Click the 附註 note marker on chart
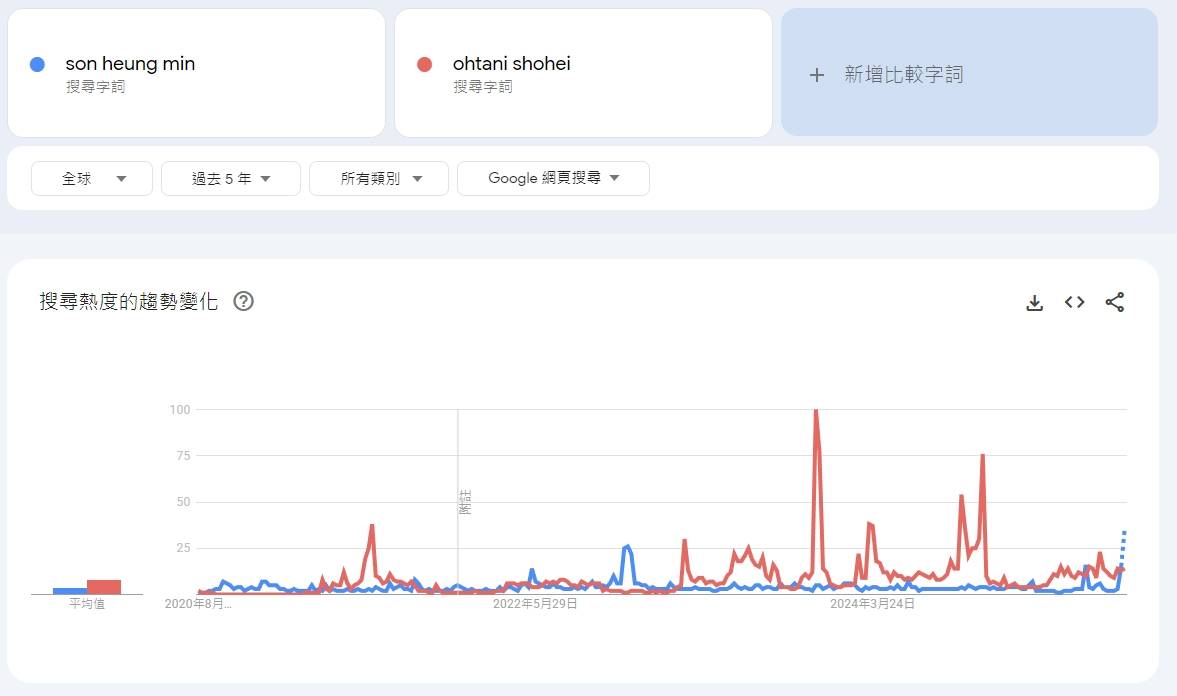Viewport: 1177px width, 696px height. pyautogui.click(x=464, y=502)
